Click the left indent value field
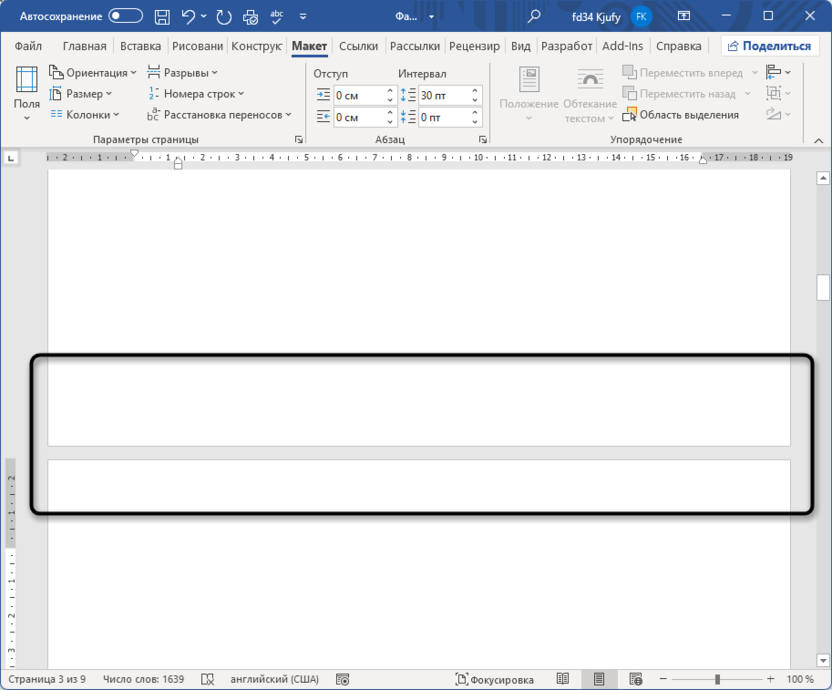The width and height of the screenshot is (832, 690). point(359,96)
